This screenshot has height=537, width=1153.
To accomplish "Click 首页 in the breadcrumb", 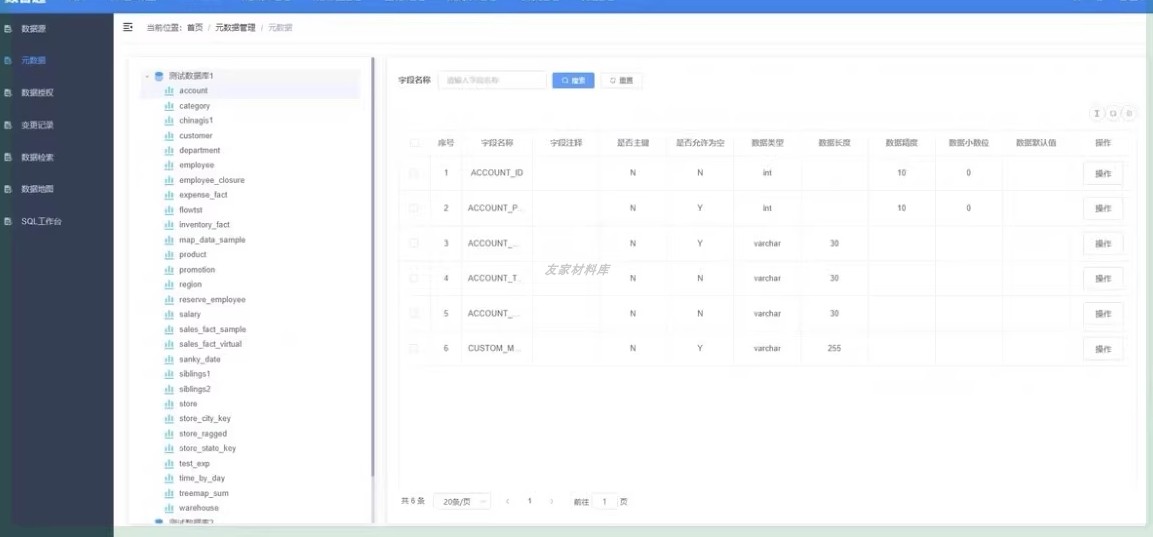I will (195, 27).
